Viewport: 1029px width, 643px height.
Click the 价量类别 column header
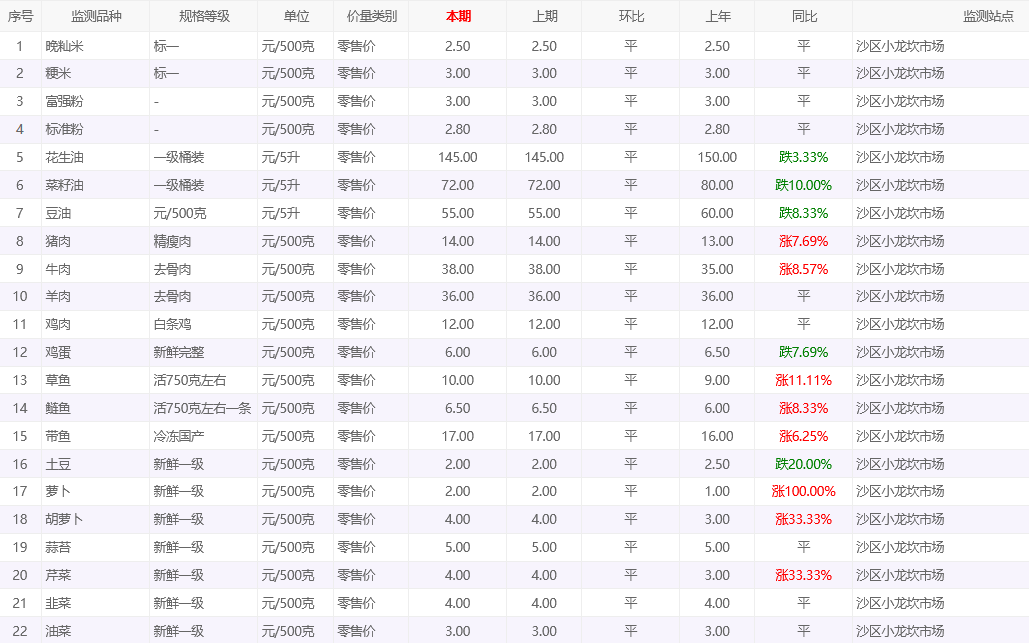pyautogui.click(x=371, y=16)
